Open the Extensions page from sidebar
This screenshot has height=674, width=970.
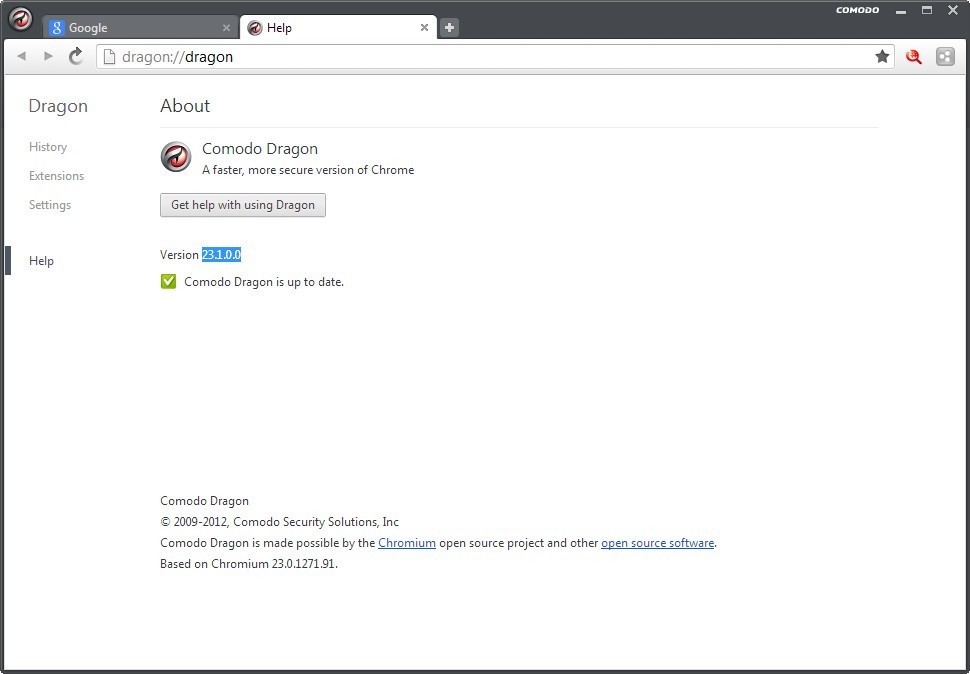click(56, 176)
